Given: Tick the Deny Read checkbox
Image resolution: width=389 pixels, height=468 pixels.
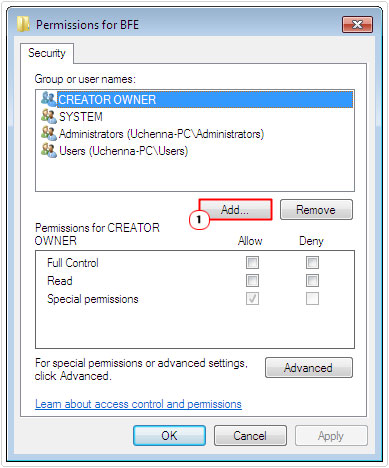Looking at the screenshot, I should point(312,281).
